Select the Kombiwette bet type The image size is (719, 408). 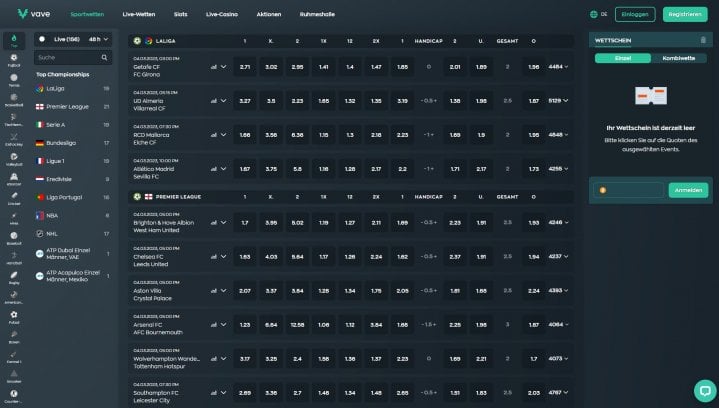(679, 58)
